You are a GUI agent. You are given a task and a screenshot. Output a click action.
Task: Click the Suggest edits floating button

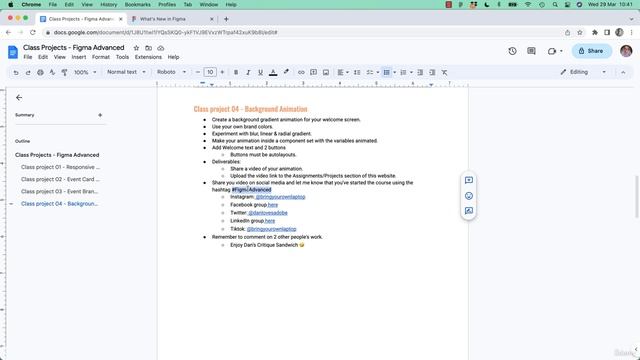point(469,211)
